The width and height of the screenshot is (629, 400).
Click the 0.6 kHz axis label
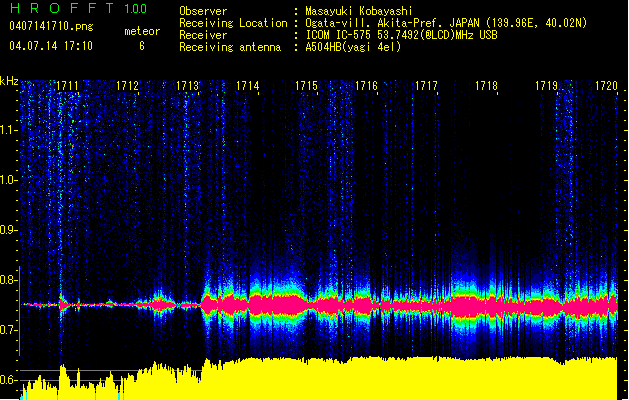9,380
